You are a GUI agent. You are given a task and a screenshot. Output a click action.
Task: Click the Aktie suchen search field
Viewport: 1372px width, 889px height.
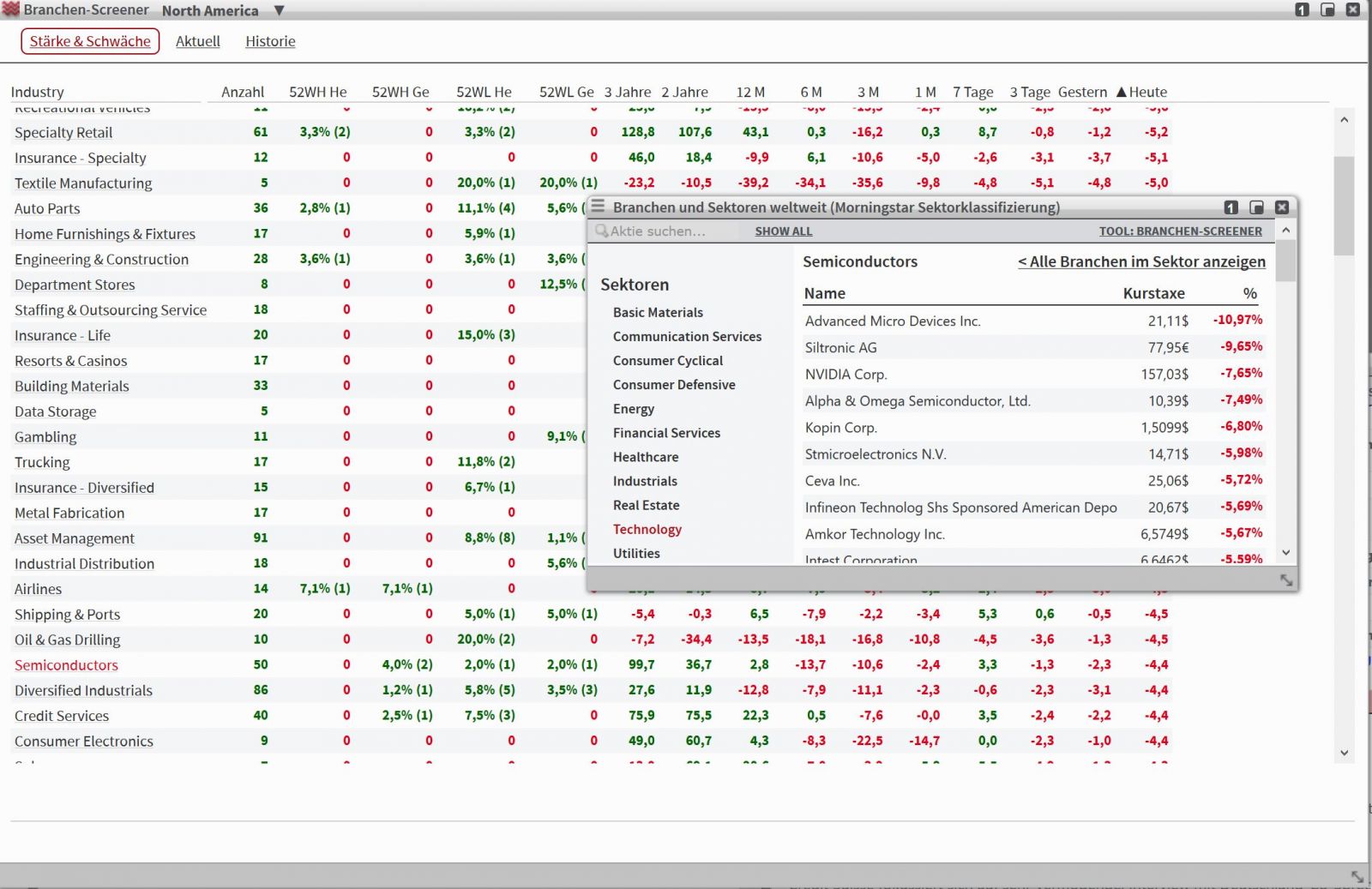pos(666,231)
